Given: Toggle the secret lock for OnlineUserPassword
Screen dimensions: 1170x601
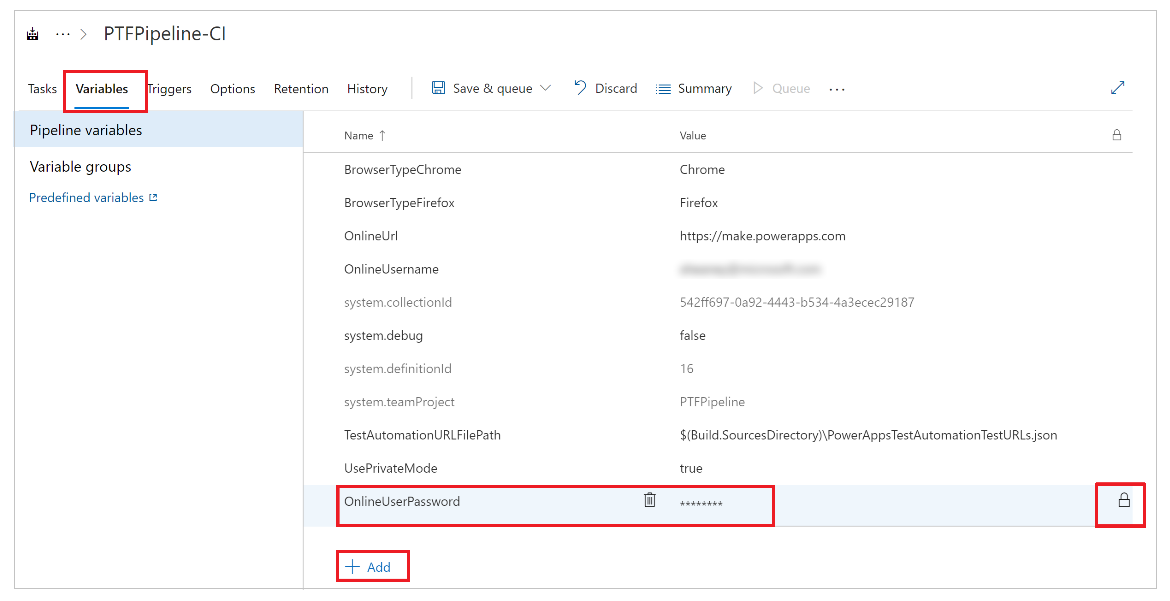Looking at the screenshot, I should (x=1124, y=501).
